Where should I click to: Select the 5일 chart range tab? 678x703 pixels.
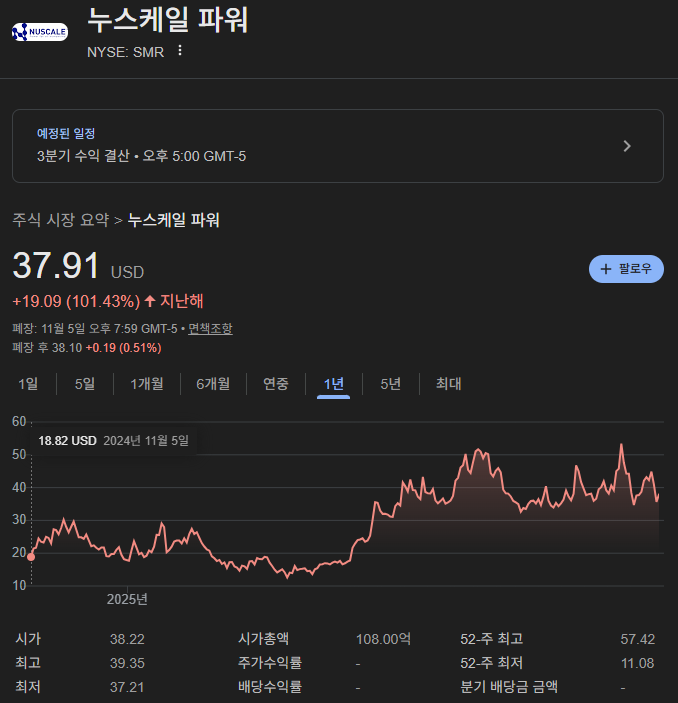85,383
